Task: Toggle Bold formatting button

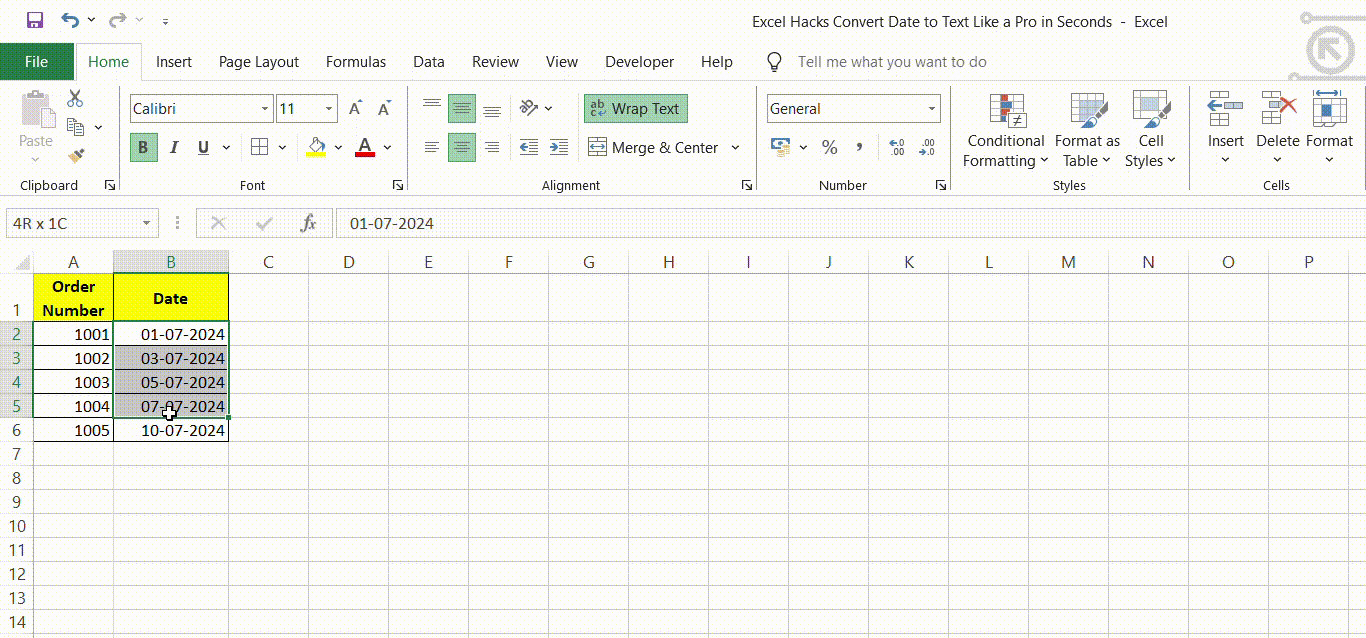Action: coord(143,148)
